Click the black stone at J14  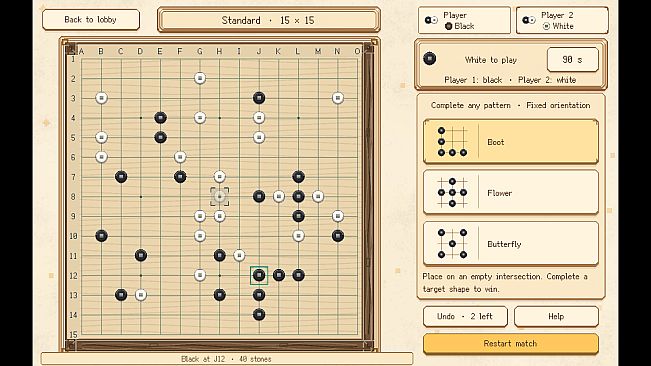(259, 315)
